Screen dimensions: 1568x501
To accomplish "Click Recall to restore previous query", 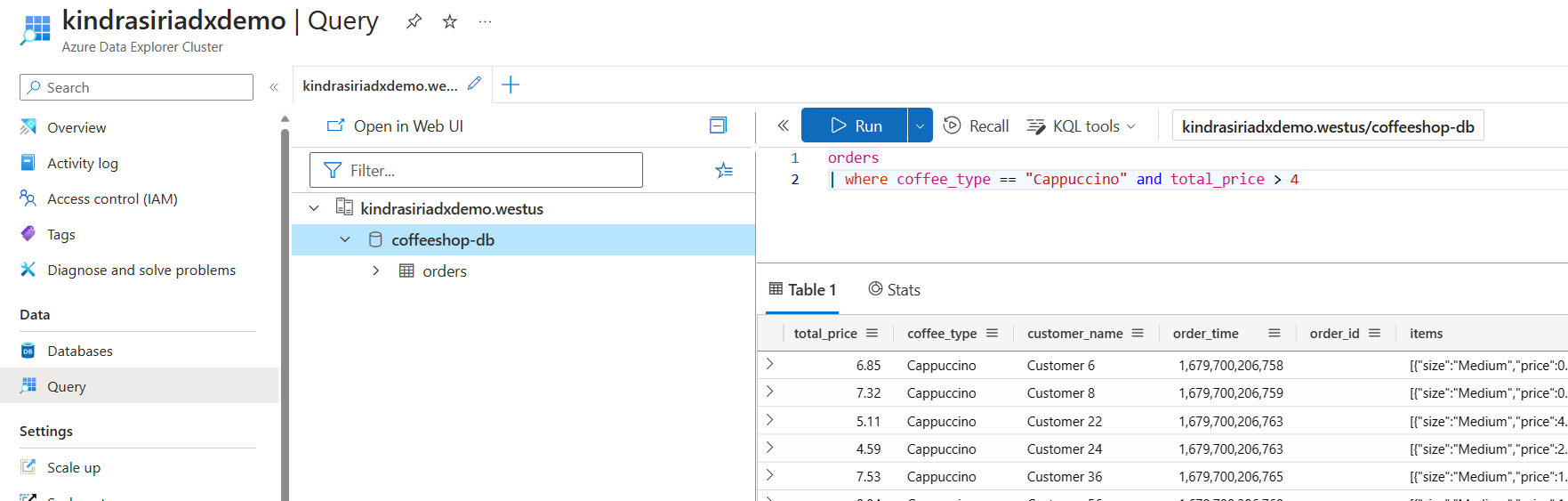I will (x=976, y=126).
